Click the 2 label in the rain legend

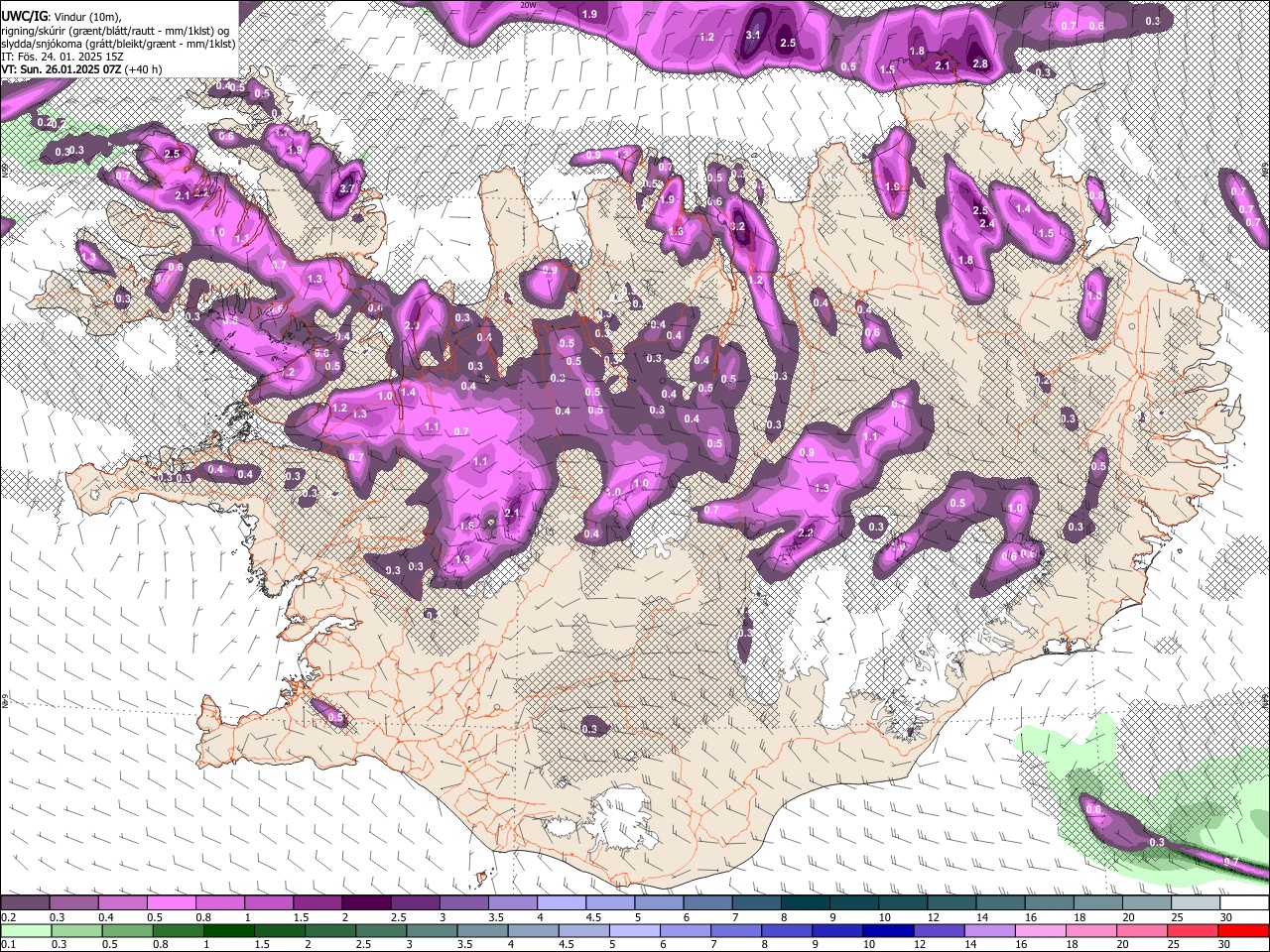[308, 945]
